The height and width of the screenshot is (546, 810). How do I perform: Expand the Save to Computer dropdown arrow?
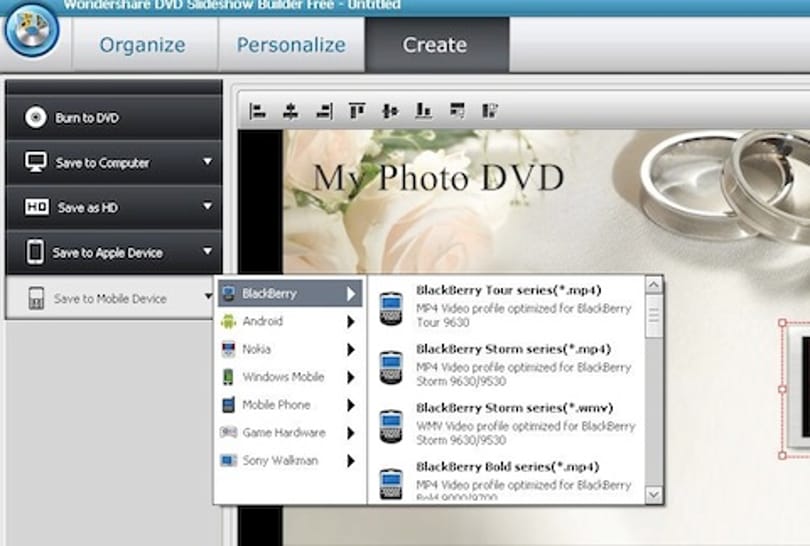click(207, 162)
